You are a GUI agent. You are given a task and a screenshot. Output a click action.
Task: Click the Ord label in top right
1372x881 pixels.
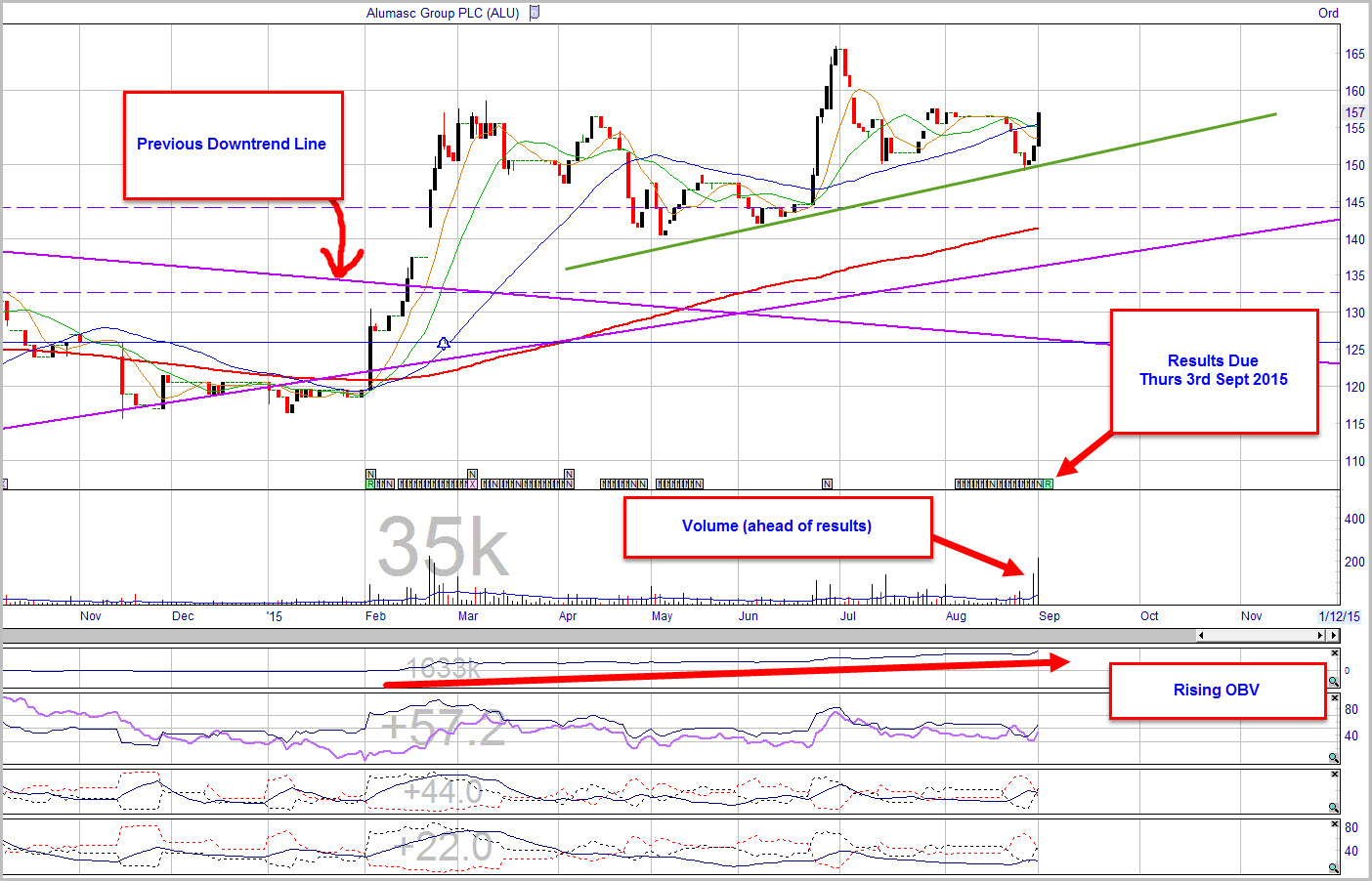[1328, 13]
